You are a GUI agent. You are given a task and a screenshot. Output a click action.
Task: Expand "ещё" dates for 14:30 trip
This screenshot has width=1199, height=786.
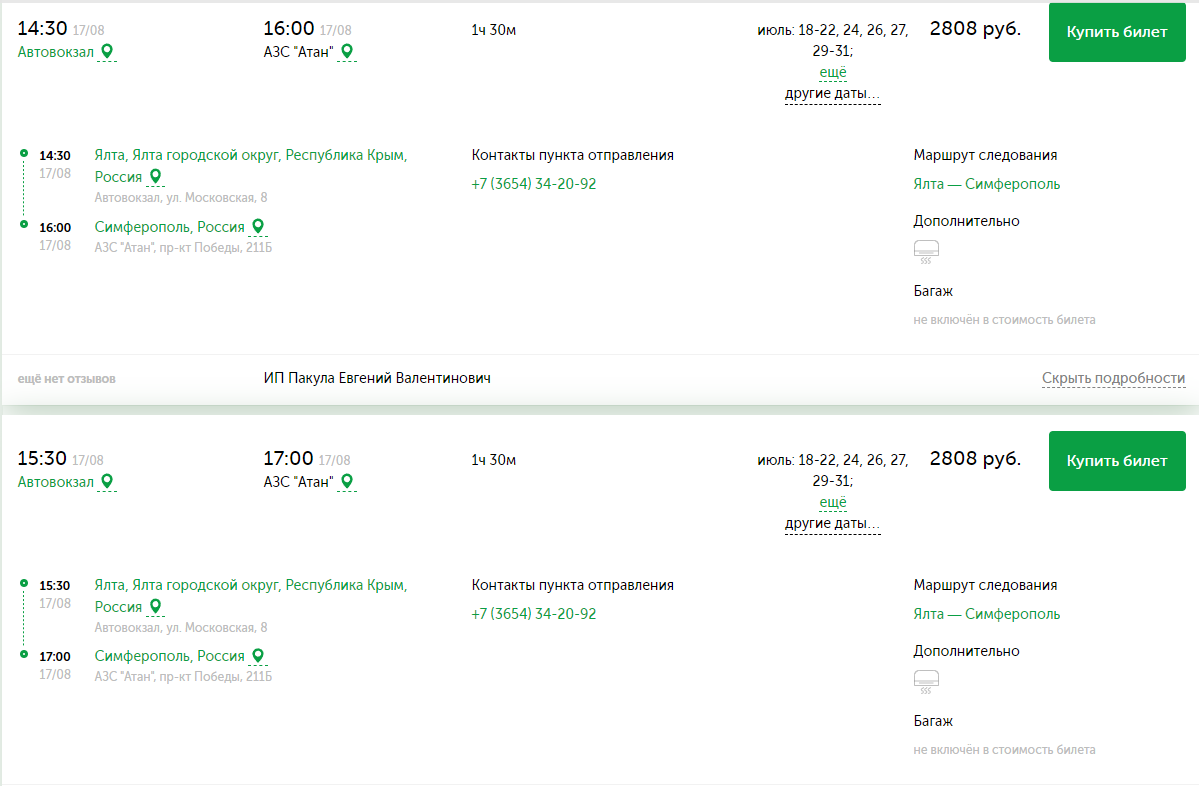[x=832, y=72]
